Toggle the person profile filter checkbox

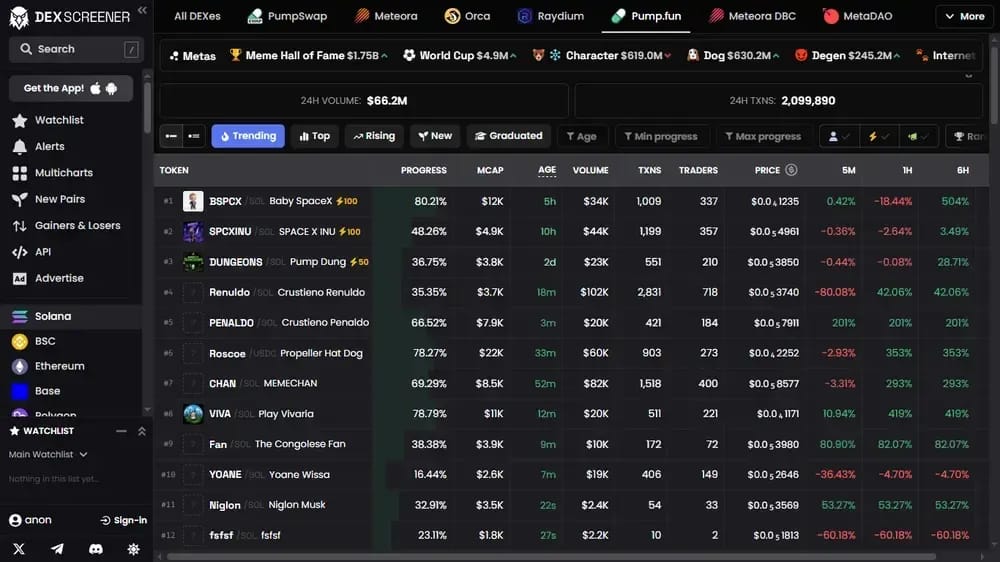pyautogui.click(x=839, y=136)
